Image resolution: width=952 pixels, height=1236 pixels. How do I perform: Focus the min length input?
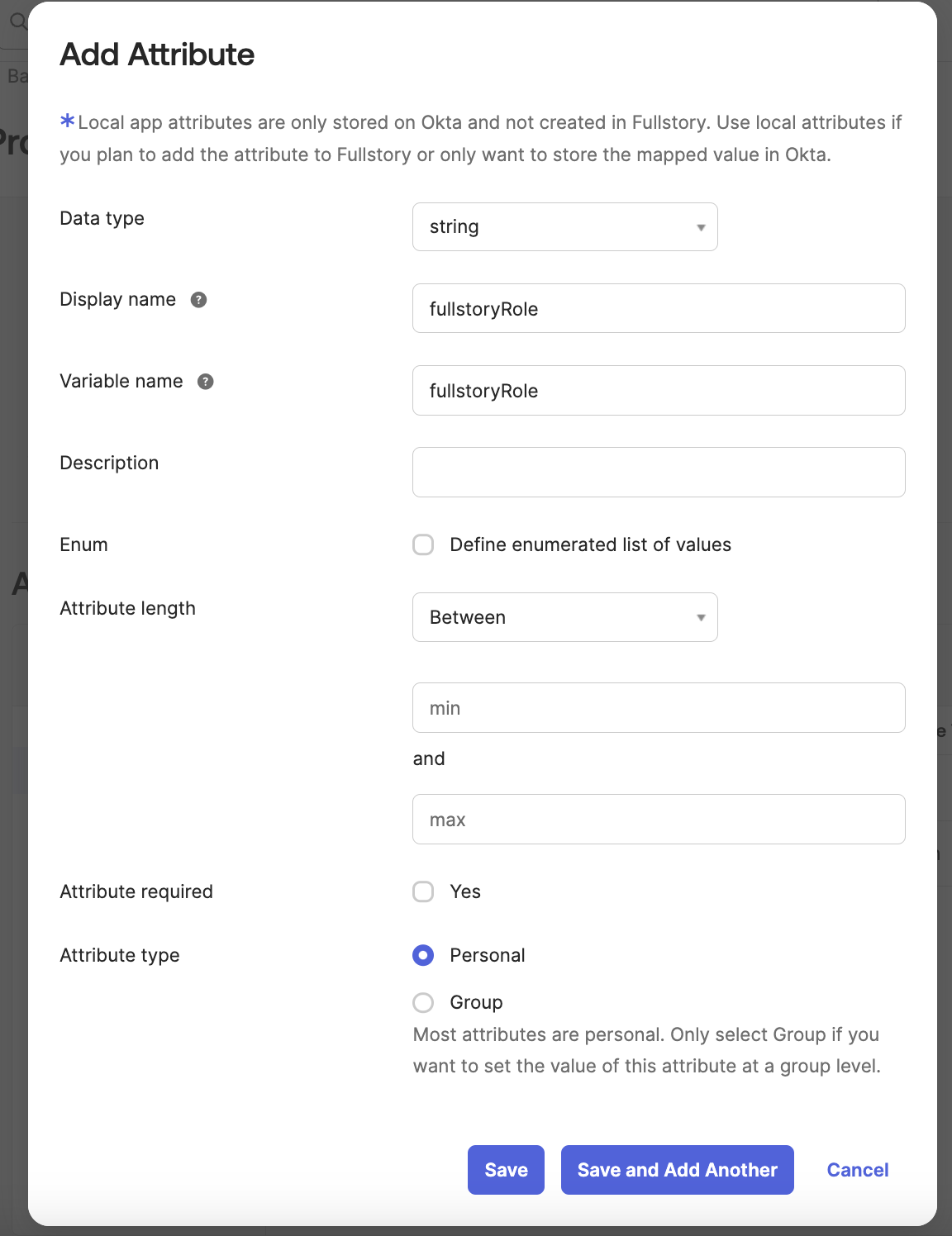(x=658, y=708)
